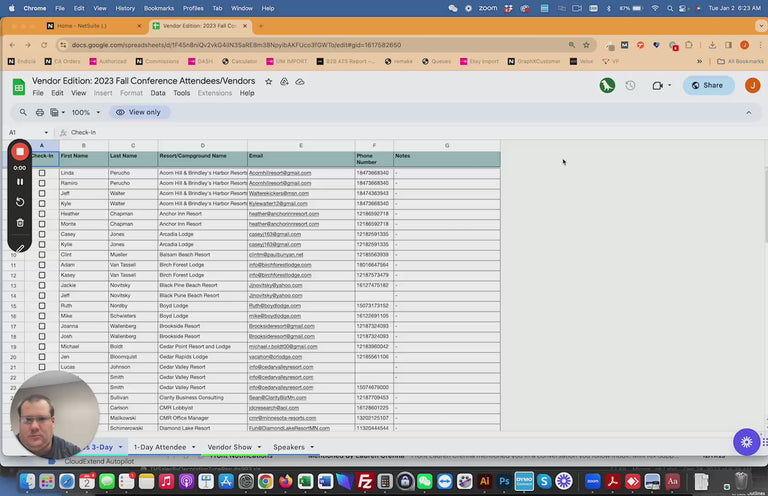Click the move-to-folder icon beside title

pyautogui.click(x=284, y=82)
